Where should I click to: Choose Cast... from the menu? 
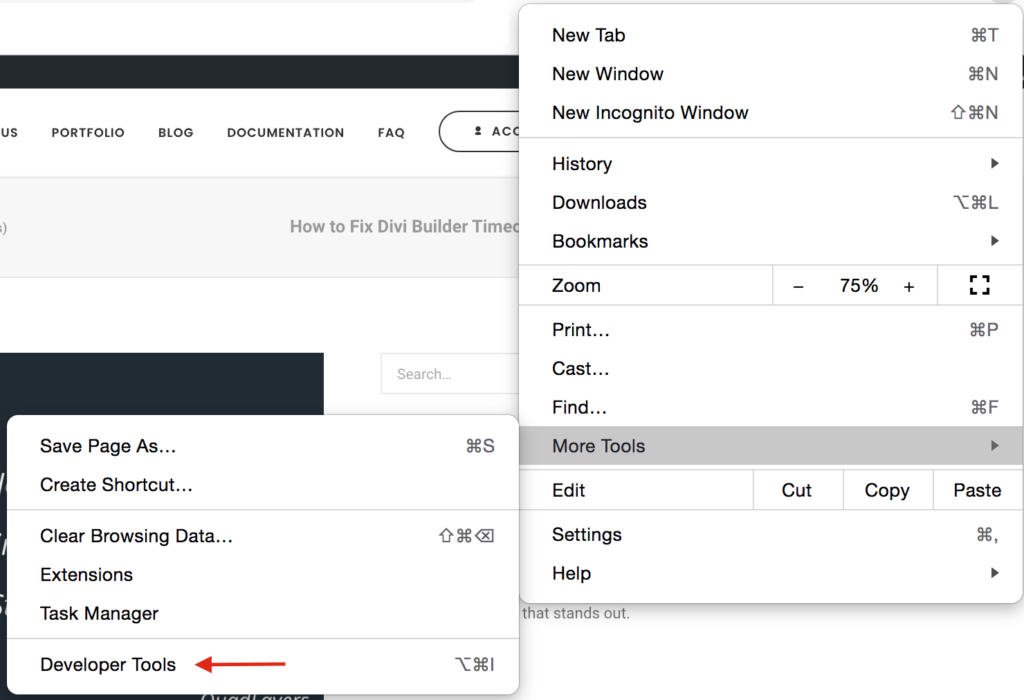point(771,368)
